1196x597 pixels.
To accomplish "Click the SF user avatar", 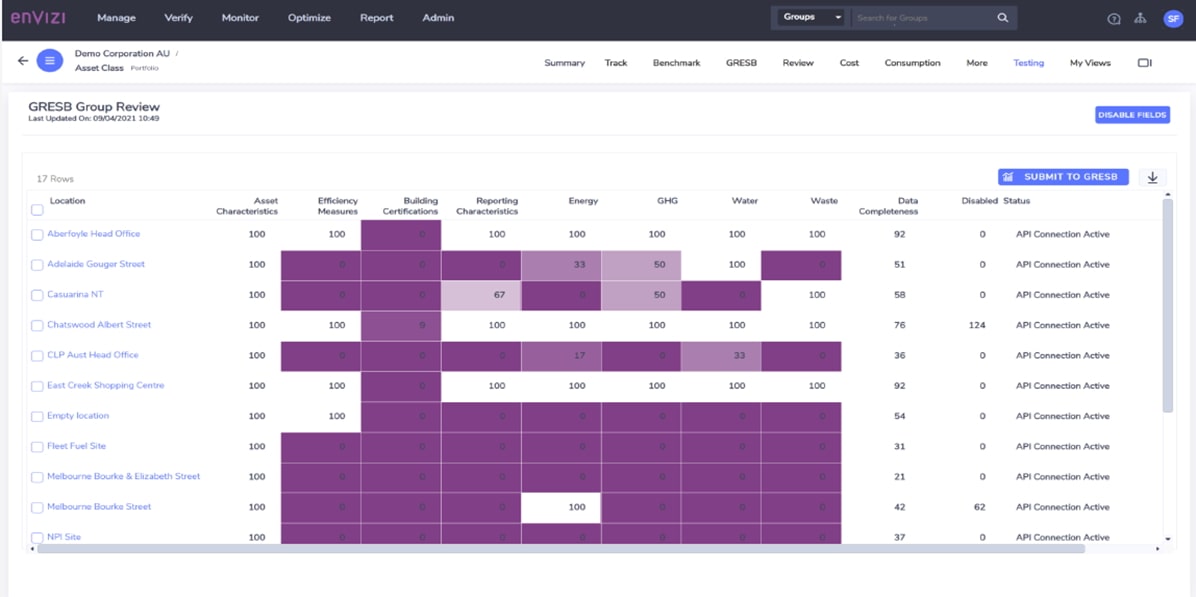I will [1173, 19].
